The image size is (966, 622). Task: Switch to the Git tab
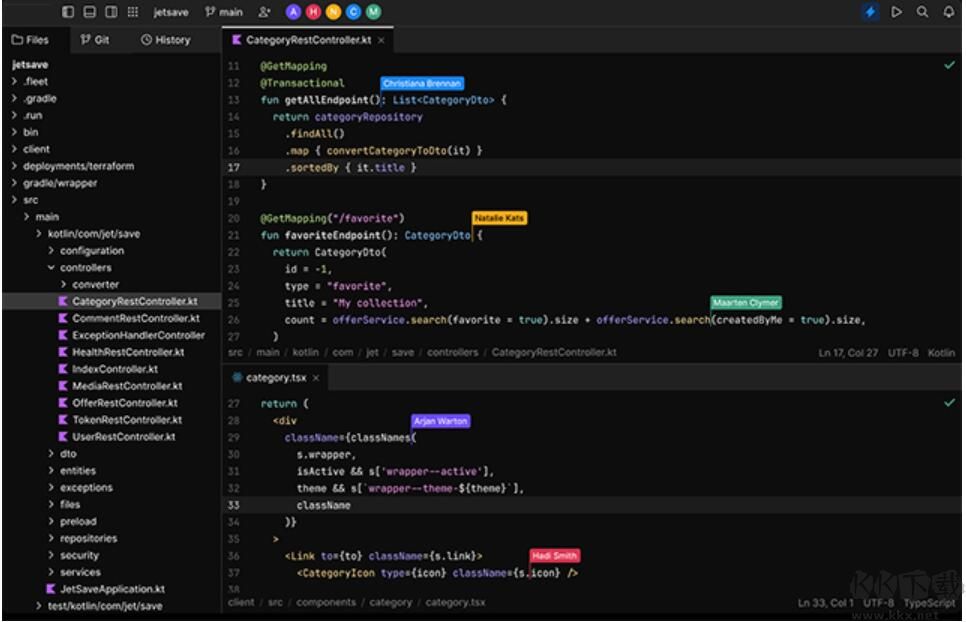coord(95,40)
